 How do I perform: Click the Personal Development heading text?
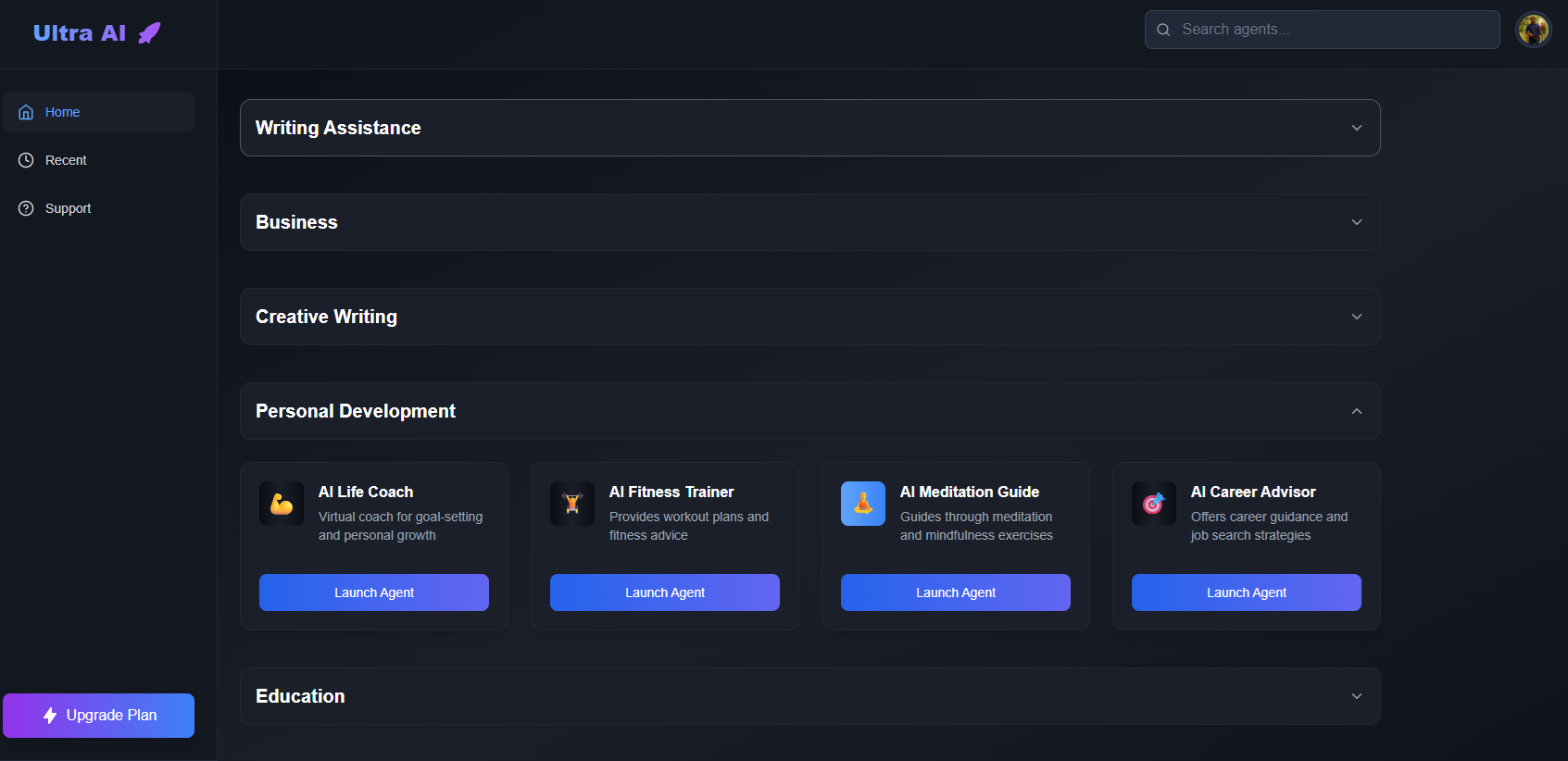pos(356,411)
